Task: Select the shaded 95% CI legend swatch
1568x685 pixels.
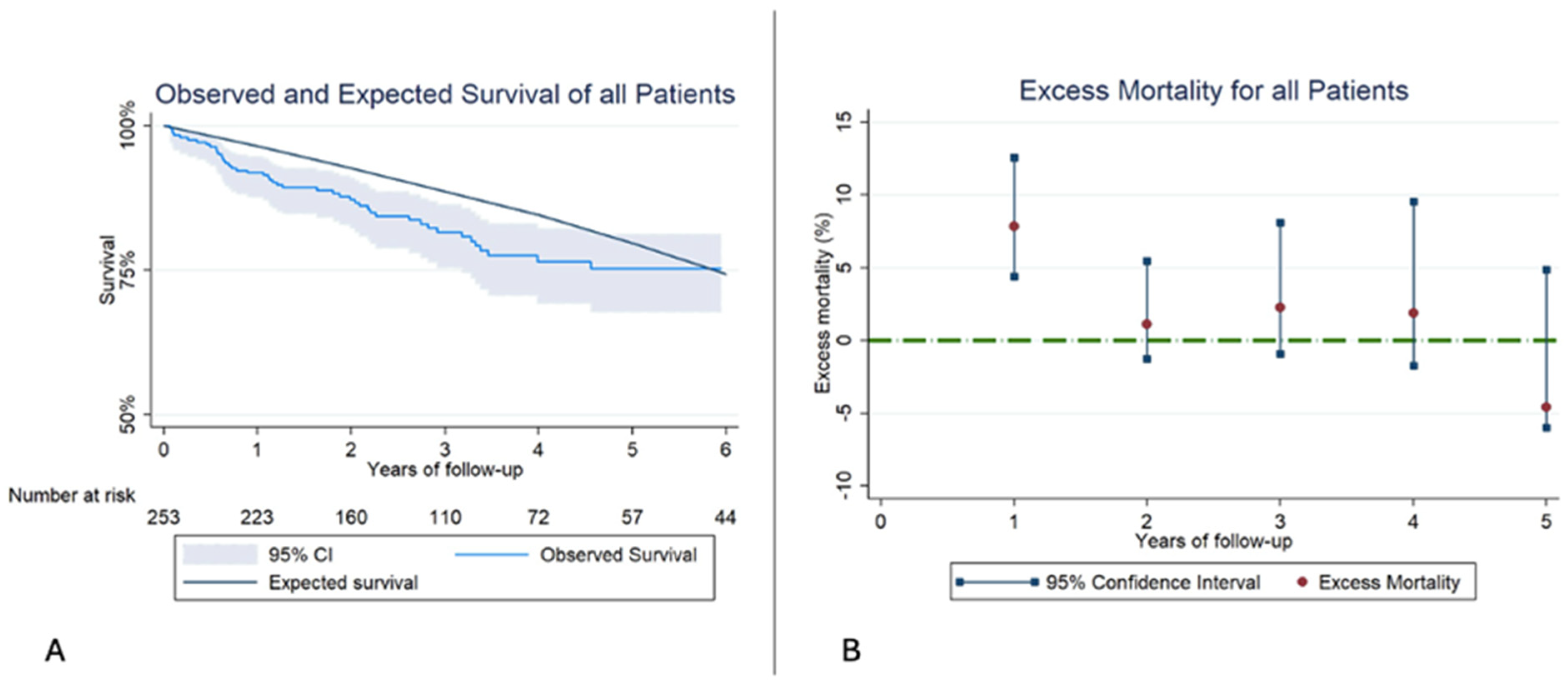Action: [x=220, y=555]
